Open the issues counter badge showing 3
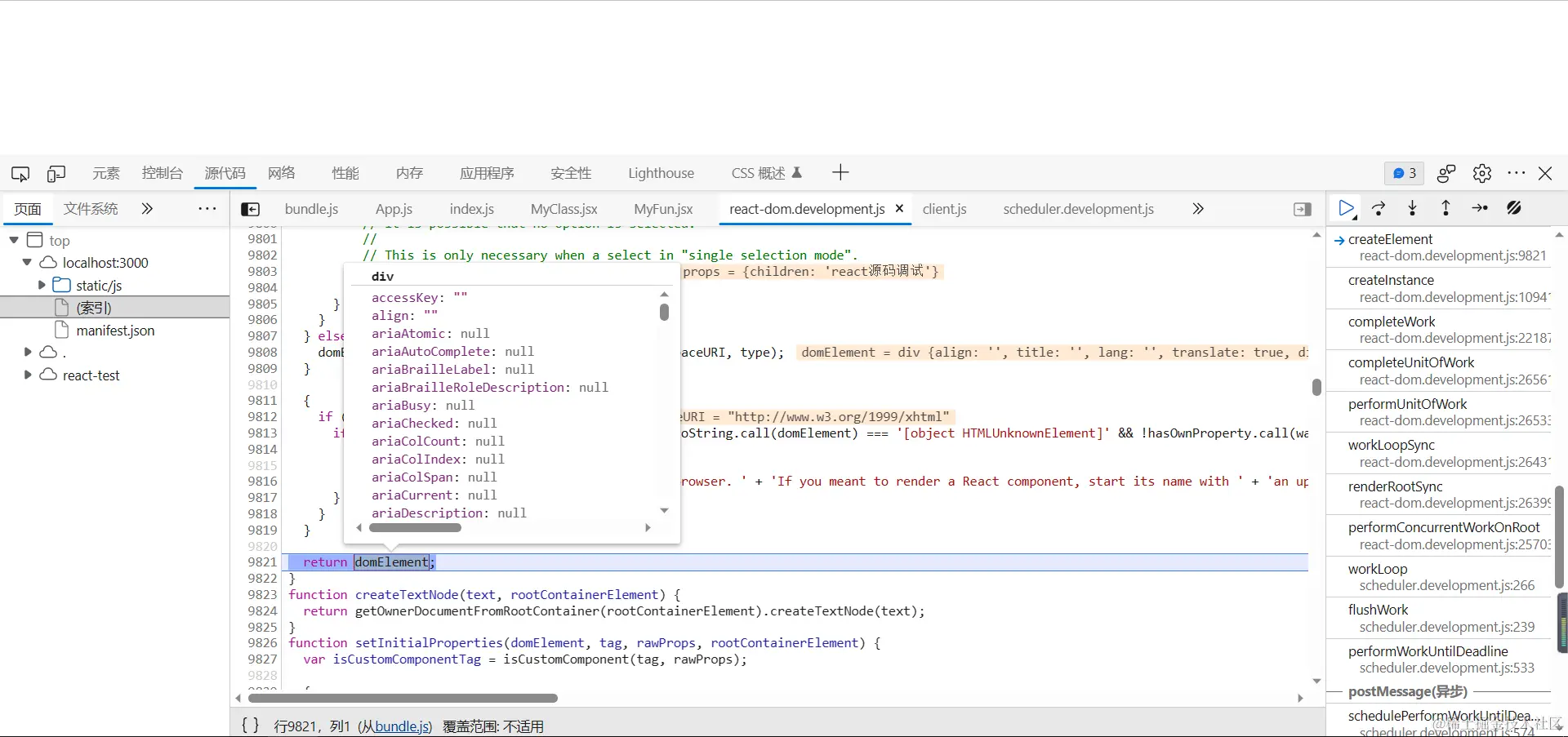 coord(1404,173)
